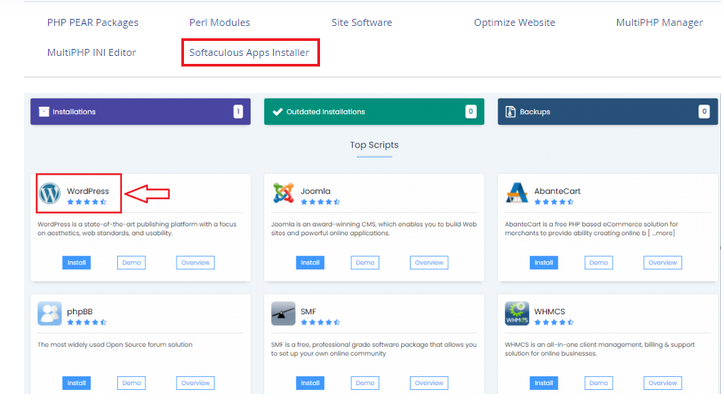This screenshot has height=411, width=724.
Task: Click the phpBB star rating
Action: tap(87, 322)
